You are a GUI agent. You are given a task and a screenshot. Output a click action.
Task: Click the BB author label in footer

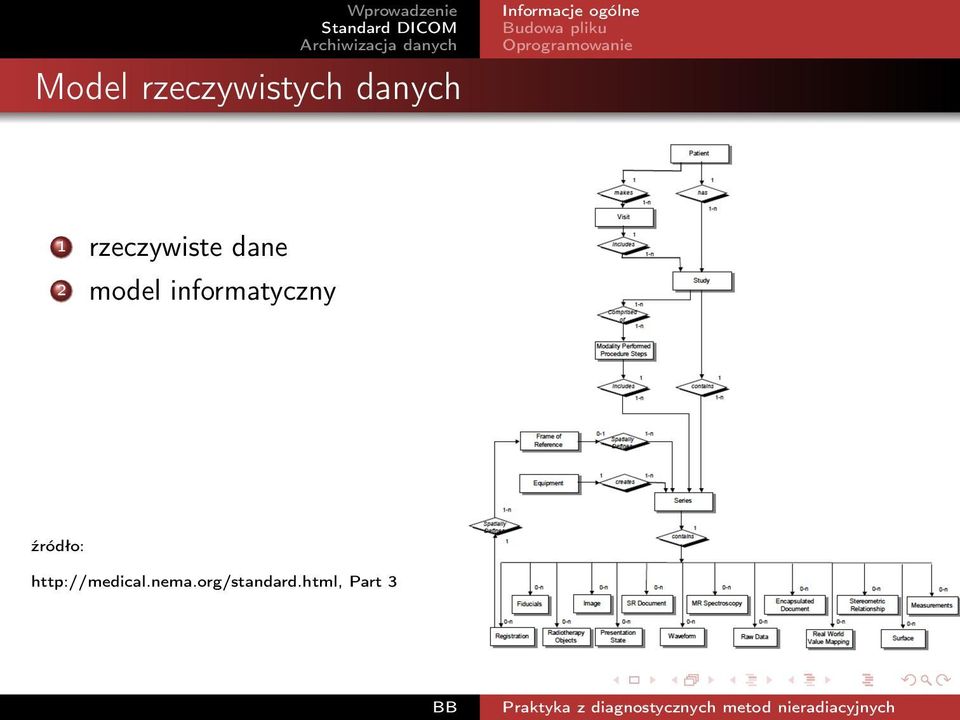pos(445,707)
